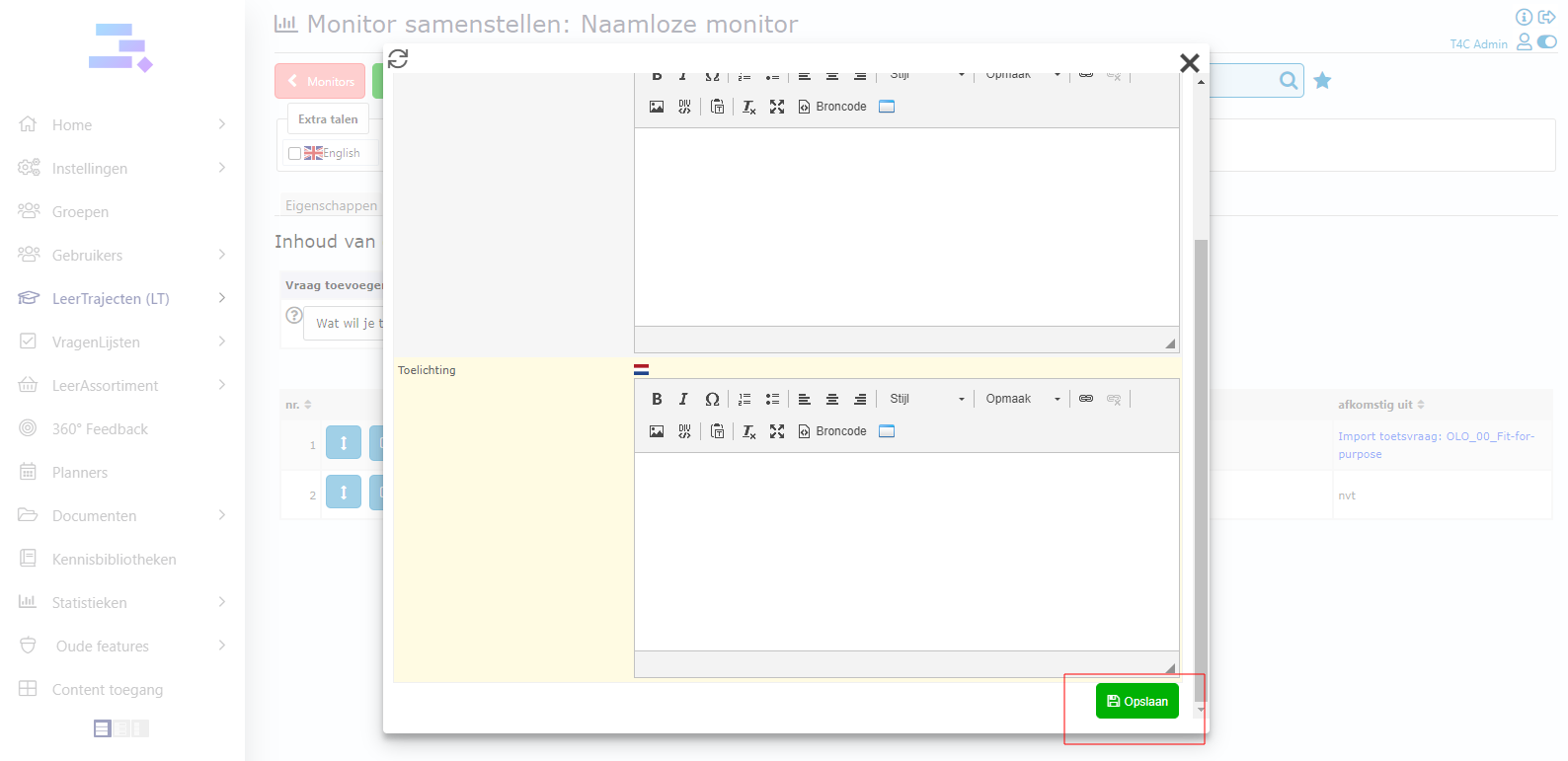This screenshot has width=1568, height=761.
Task: Click the refresh icon atop the dialog
Action: [x=398, y=59]
